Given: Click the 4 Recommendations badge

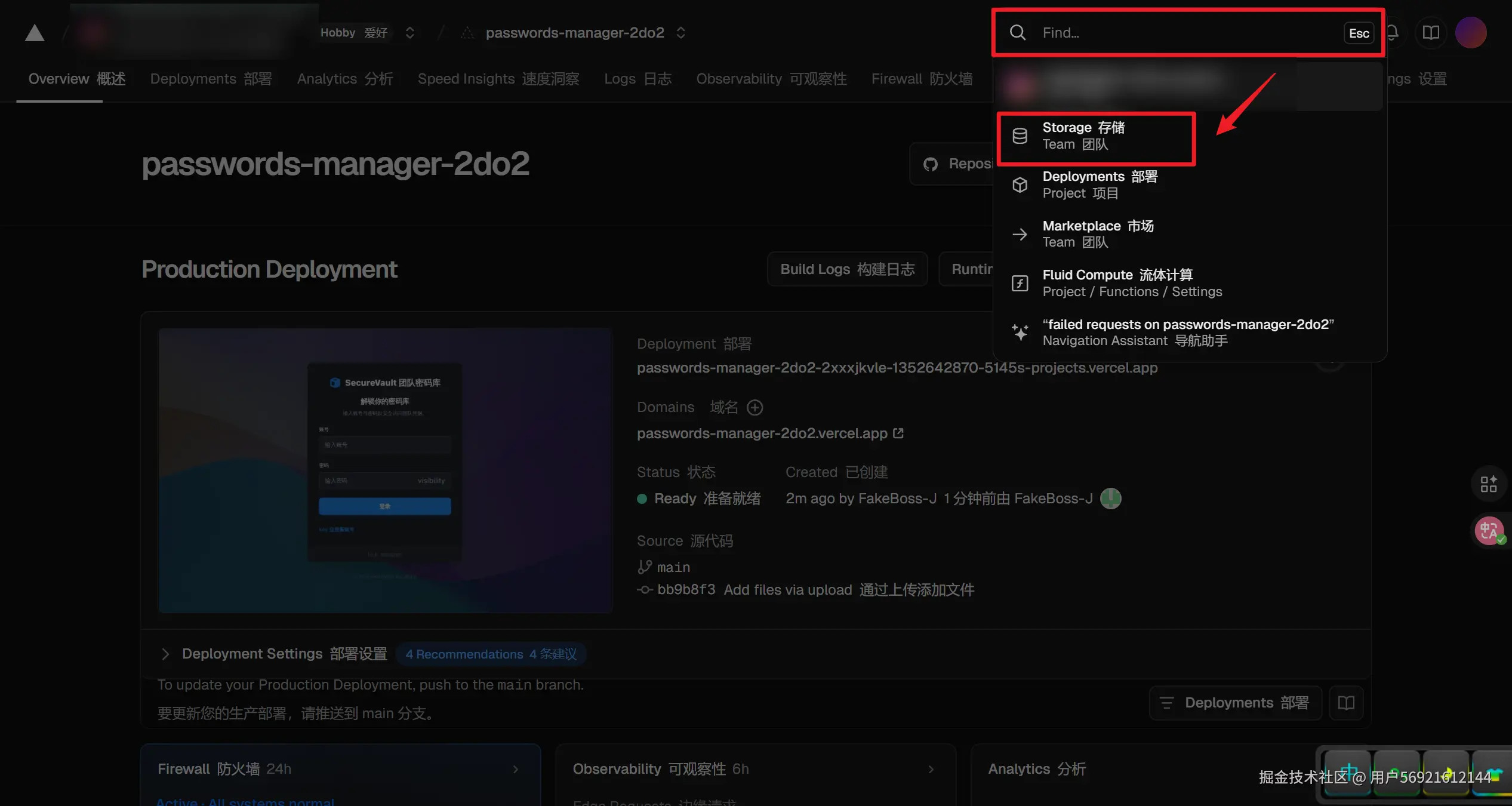Looking at the screenshot, I should tap(491, 654).
